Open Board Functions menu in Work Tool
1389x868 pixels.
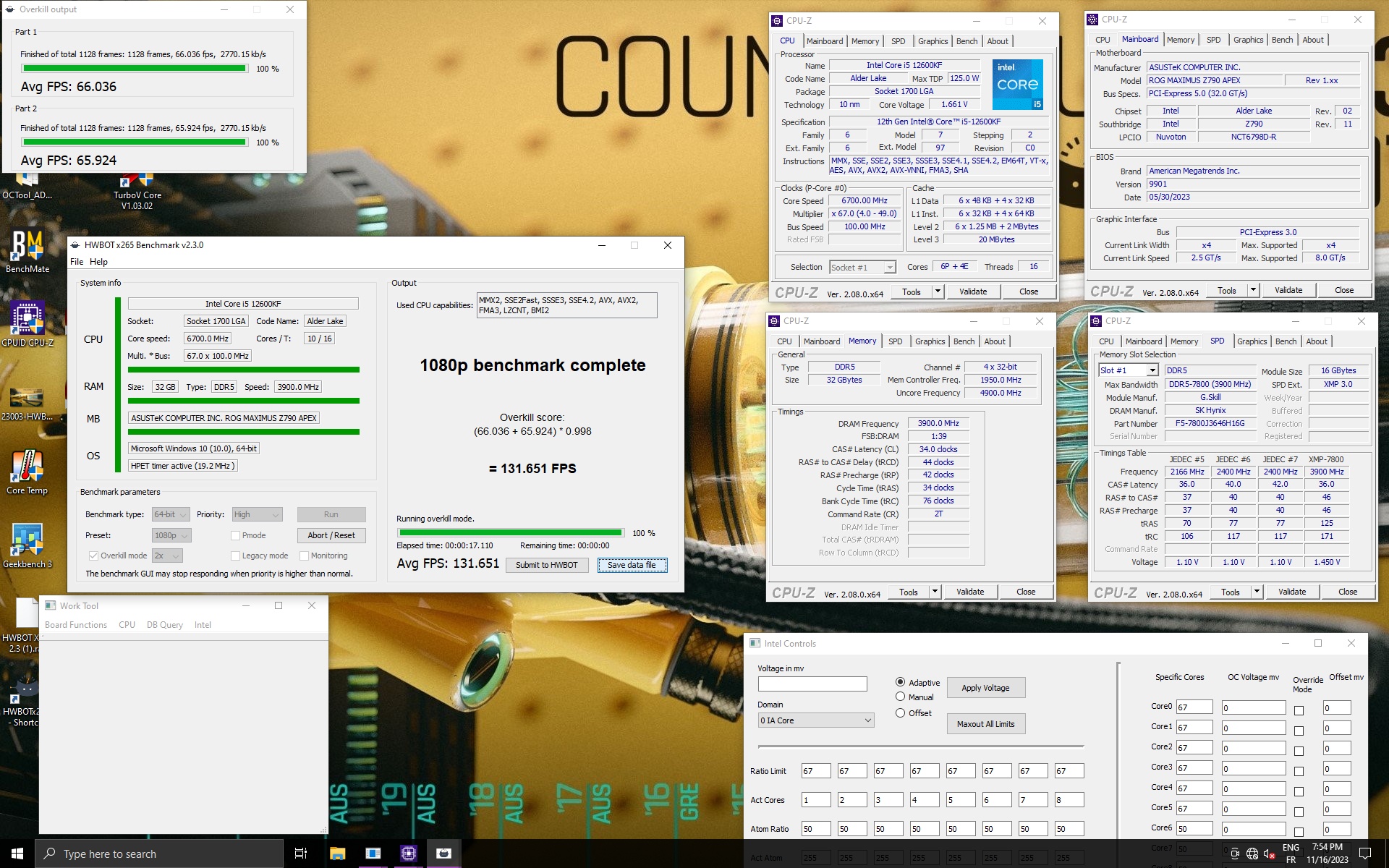(76, 625)
